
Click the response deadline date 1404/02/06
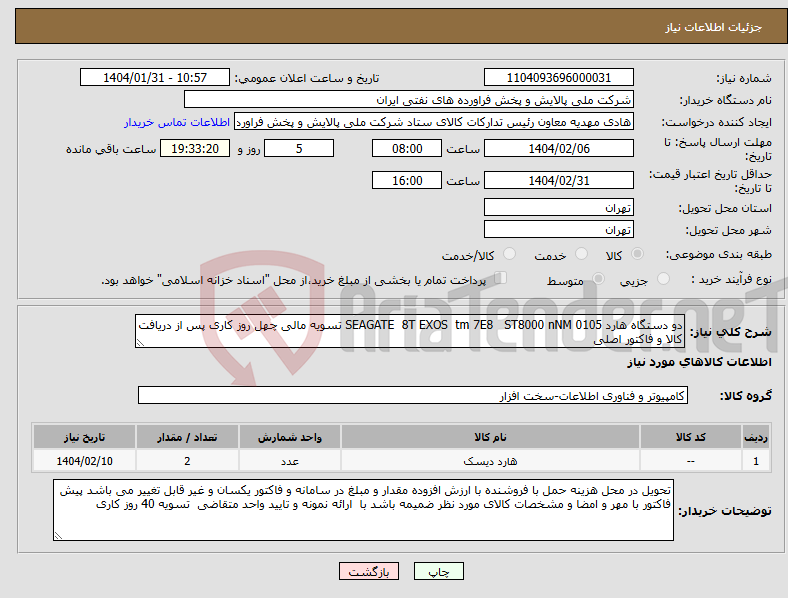[559, 148]
